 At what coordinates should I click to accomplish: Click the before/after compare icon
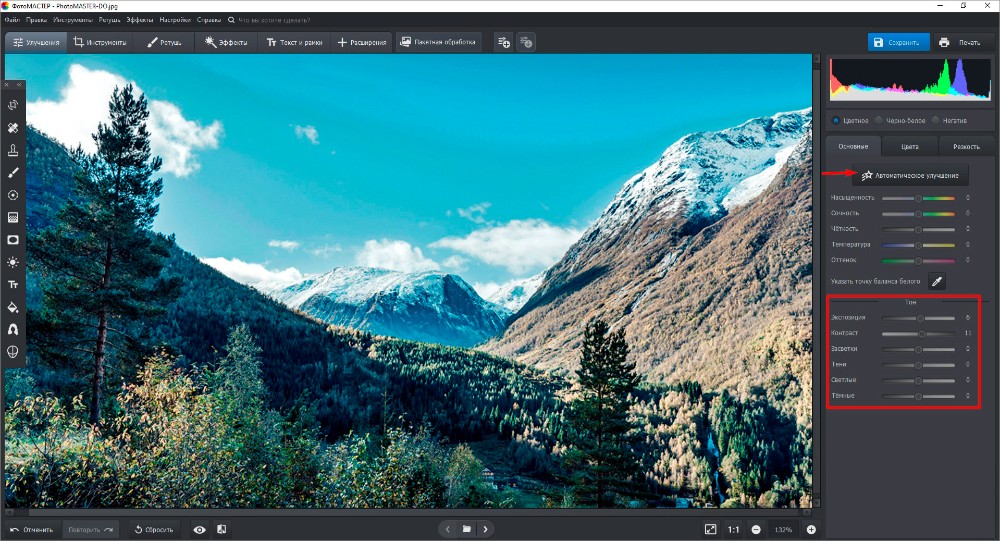221,530
